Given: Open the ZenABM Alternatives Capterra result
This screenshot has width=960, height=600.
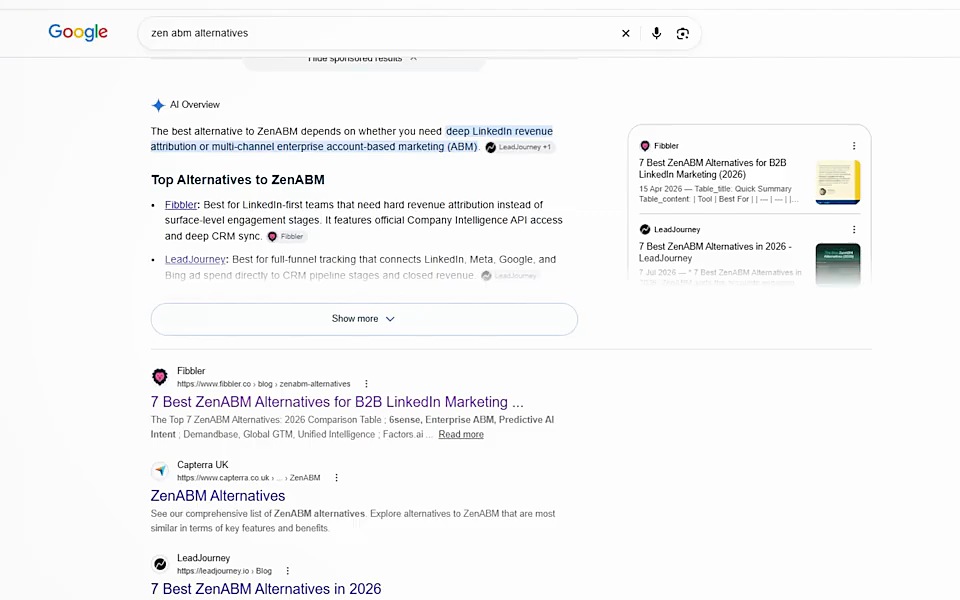Looking at the screenshot, I should [218, 496].
